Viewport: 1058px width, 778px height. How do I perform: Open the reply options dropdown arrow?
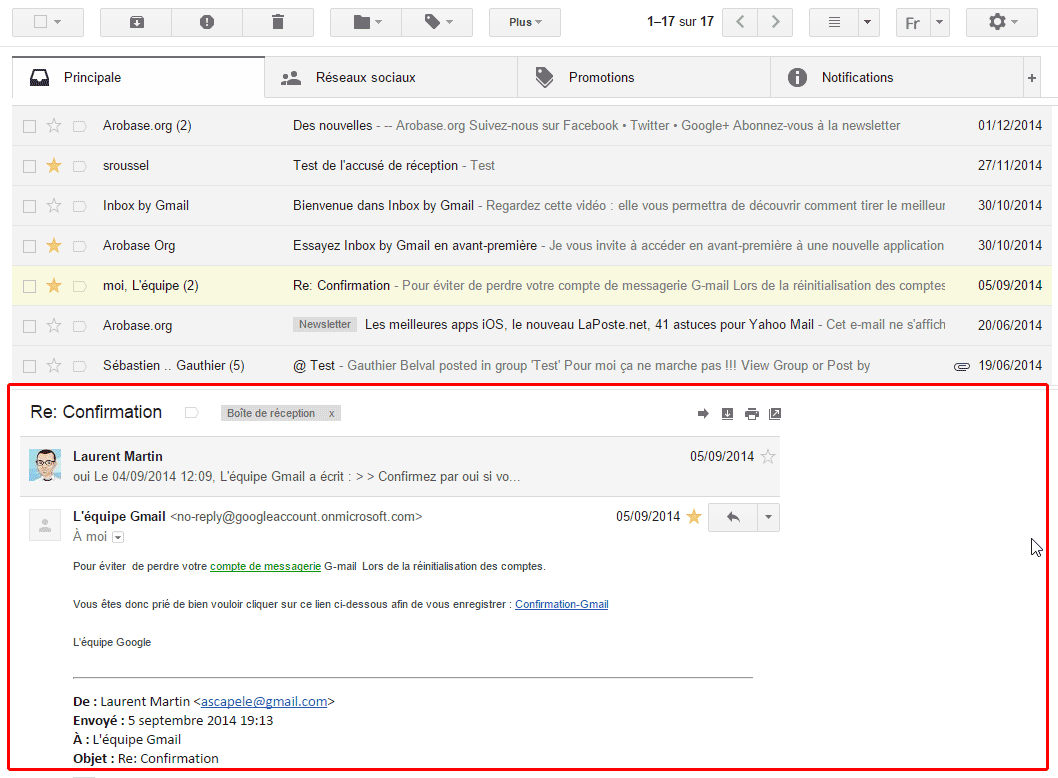click(x=769, y=518)
